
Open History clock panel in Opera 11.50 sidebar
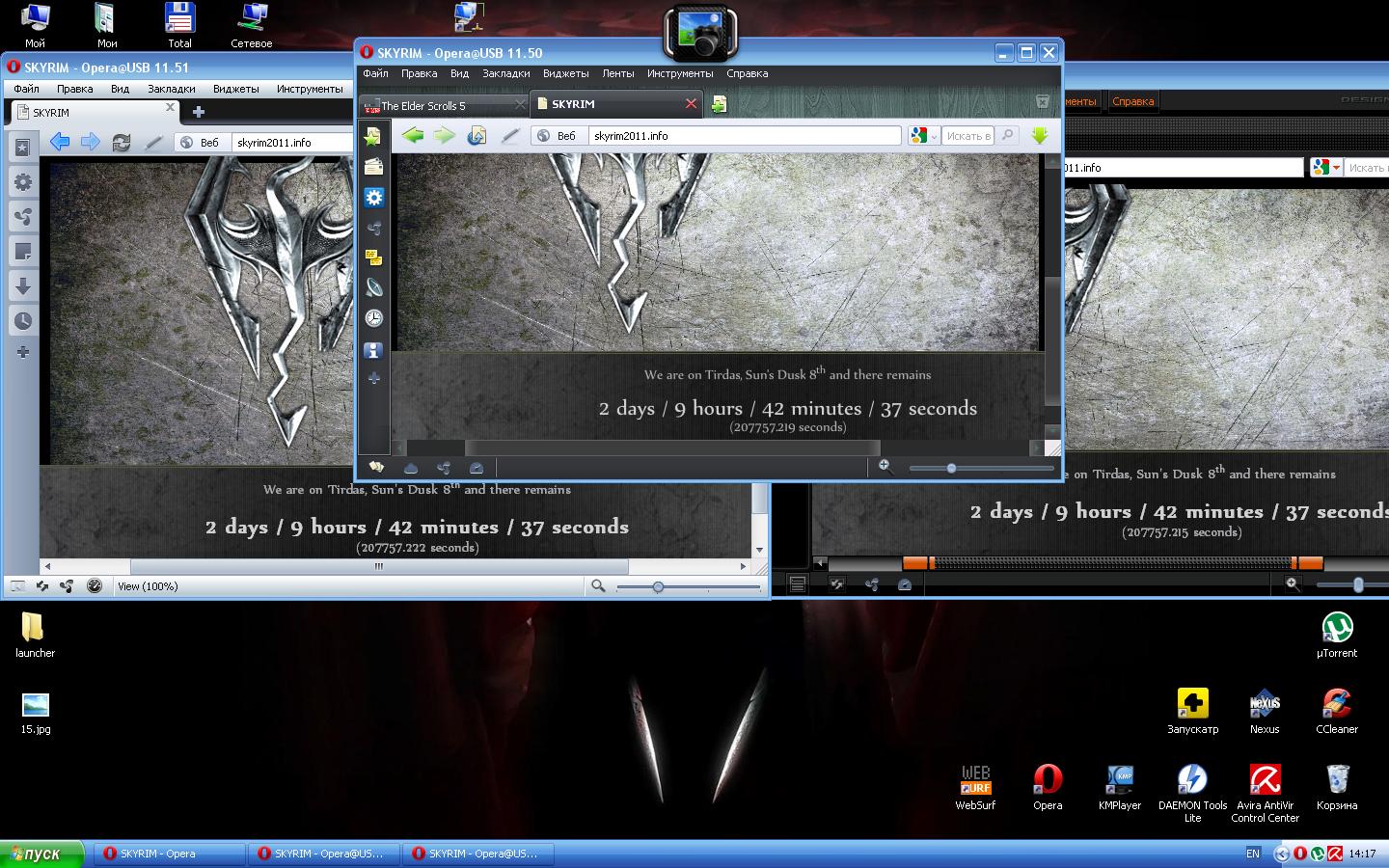pyautogui.click(x=373, y=317)
